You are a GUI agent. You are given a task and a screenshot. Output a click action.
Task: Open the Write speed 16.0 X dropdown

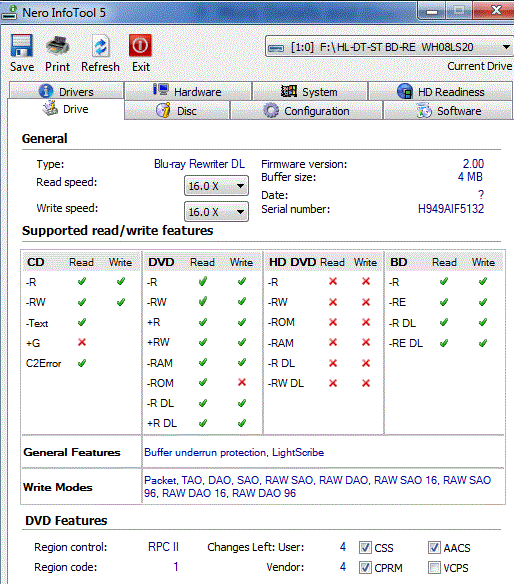click(x=216, y=212)
